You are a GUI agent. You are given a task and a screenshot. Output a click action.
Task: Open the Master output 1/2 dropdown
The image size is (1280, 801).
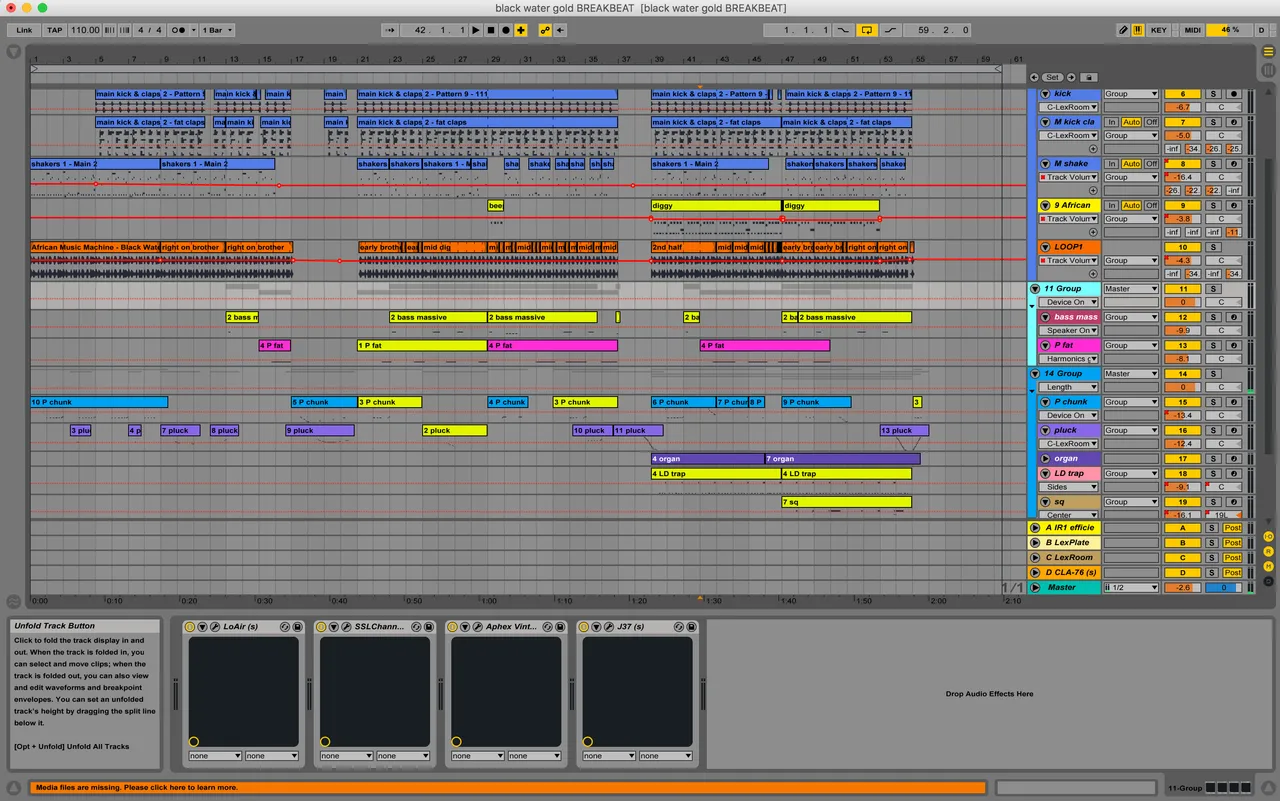pyautogui.click(x=1131, y=588)
